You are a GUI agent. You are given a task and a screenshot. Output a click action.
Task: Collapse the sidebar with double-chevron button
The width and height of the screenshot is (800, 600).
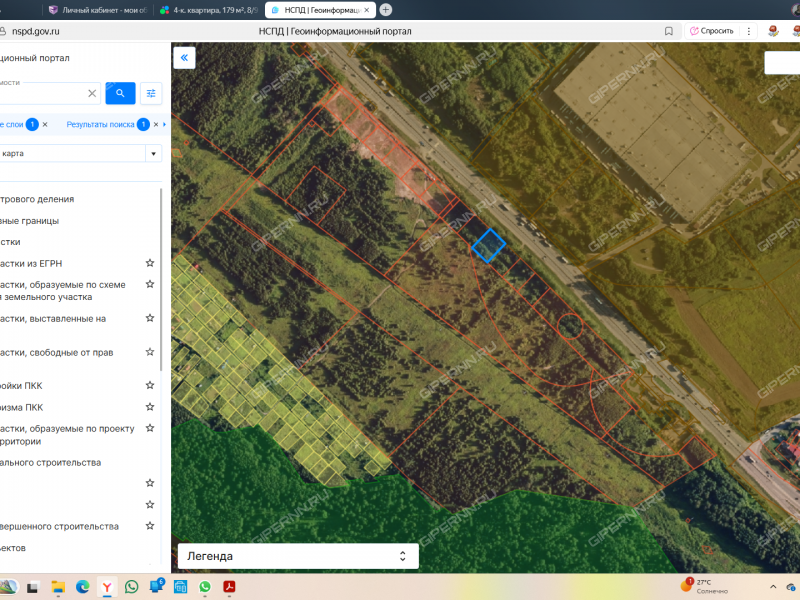[x=184, y=58]
